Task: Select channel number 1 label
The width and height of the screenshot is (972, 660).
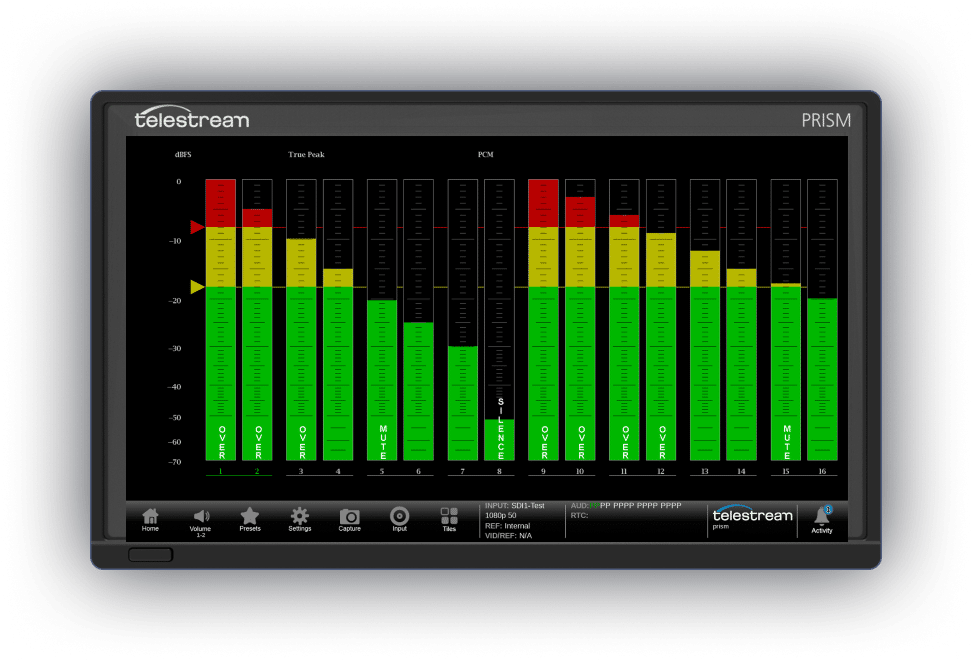Action: pyautogui.click(x=221, y=472)
